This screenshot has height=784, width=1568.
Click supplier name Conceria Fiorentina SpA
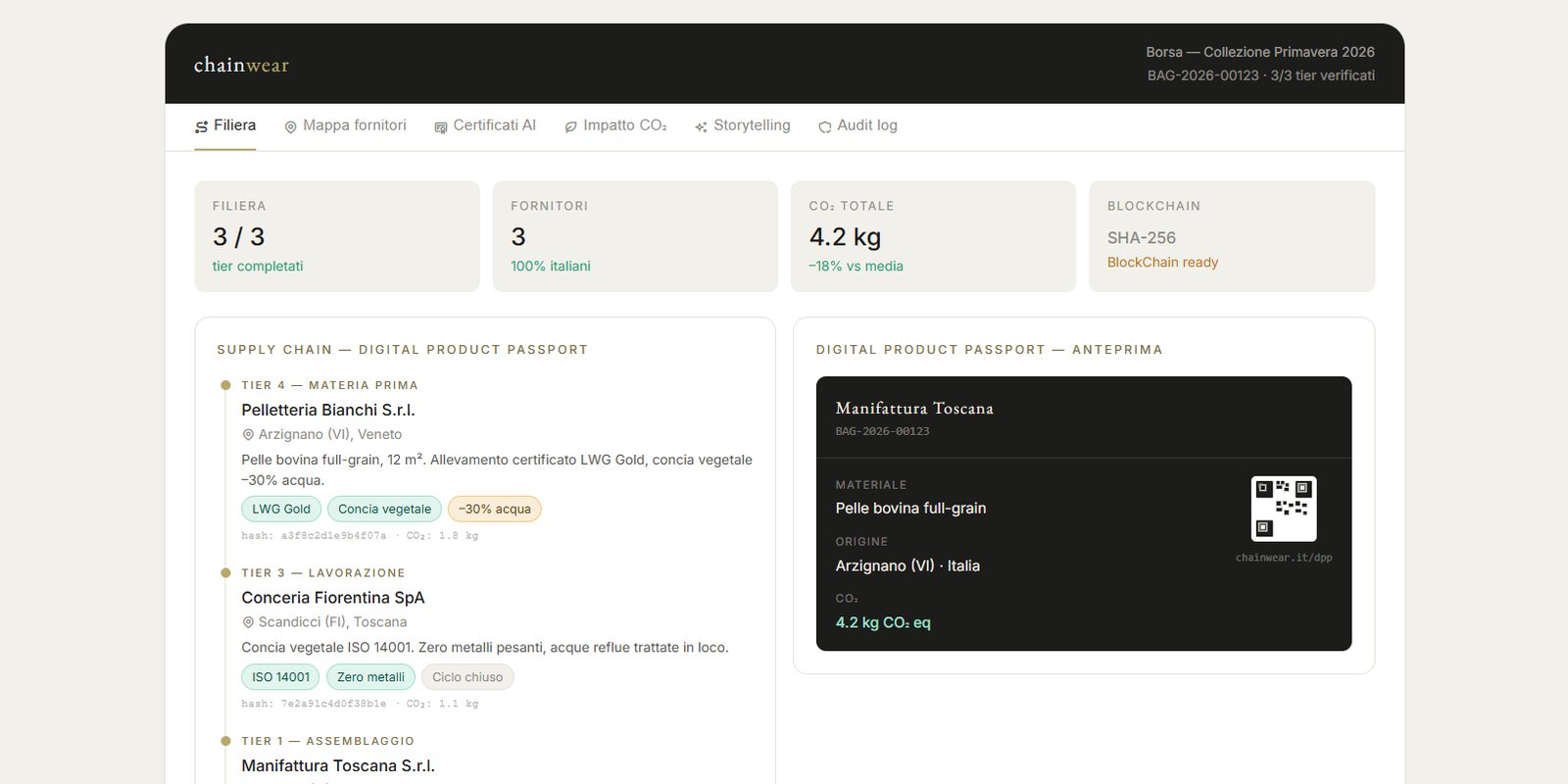click(x=333, y=598)
